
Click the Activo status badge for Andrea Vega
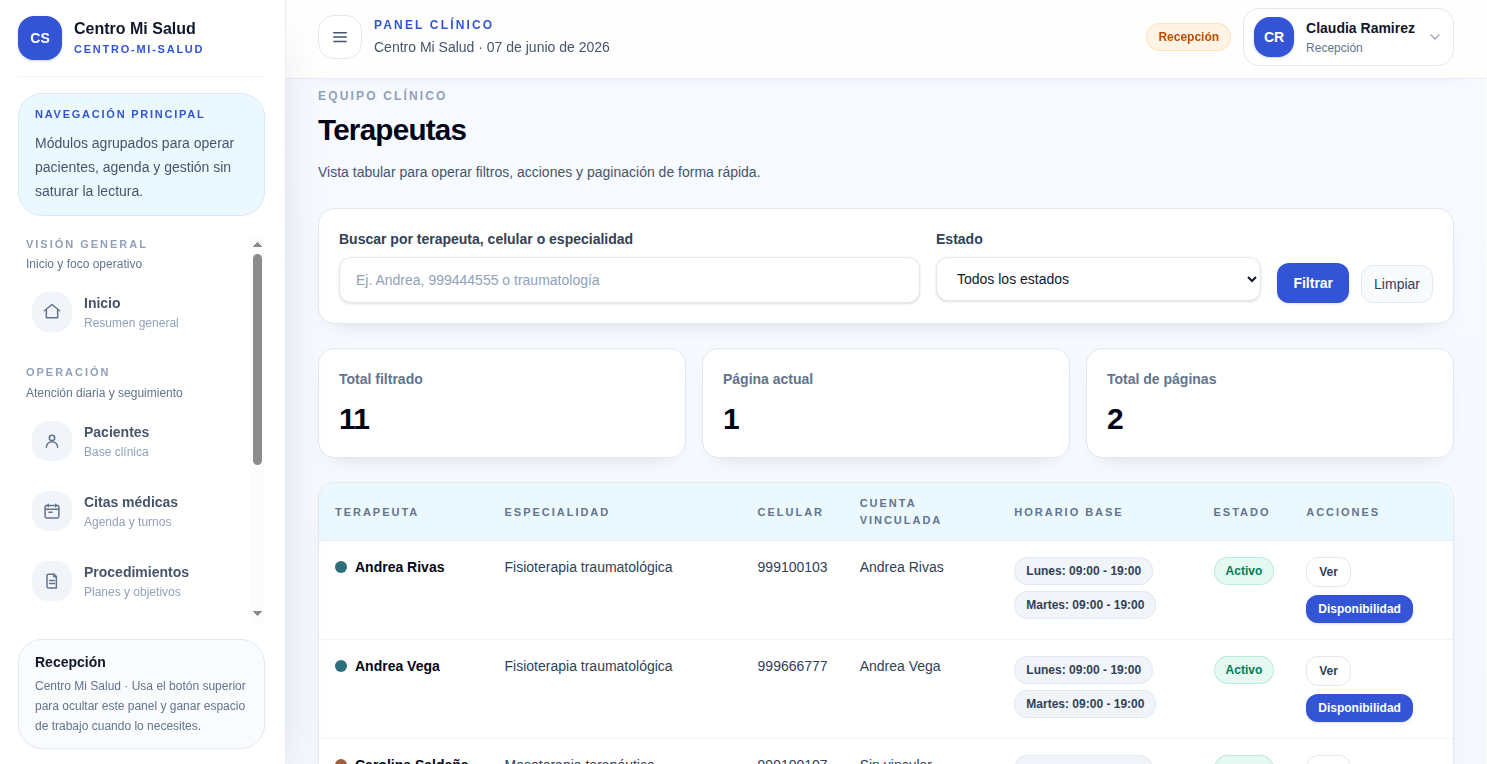1243,670
